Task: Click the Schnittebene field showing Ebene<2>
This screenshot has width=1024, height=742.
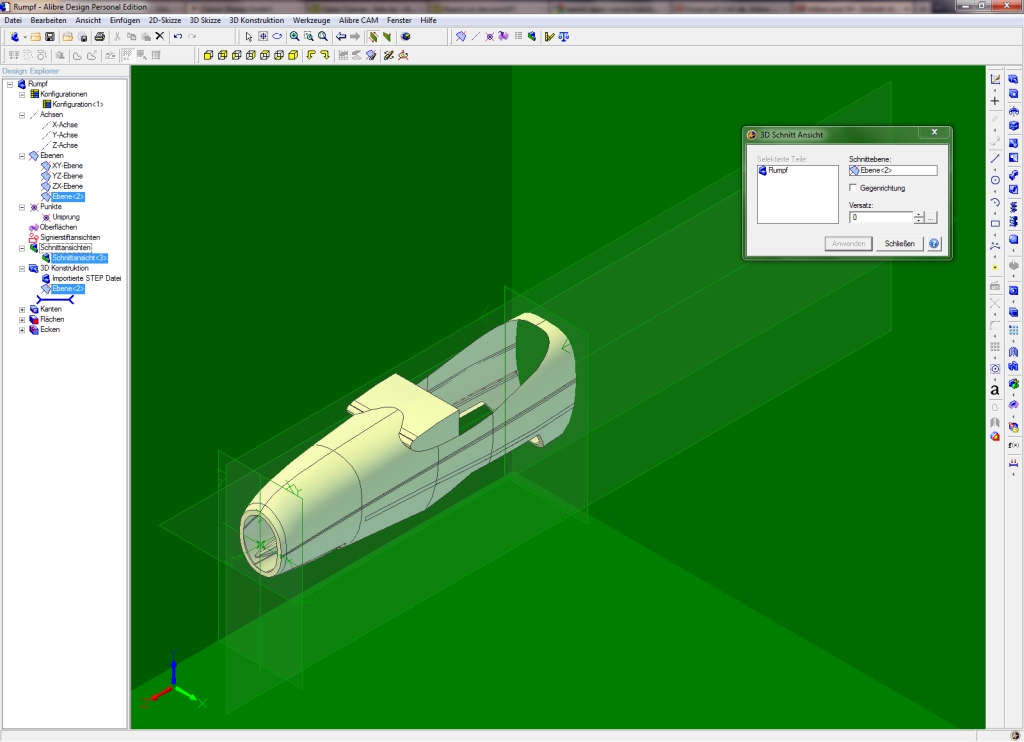Action: pos(893,170)
